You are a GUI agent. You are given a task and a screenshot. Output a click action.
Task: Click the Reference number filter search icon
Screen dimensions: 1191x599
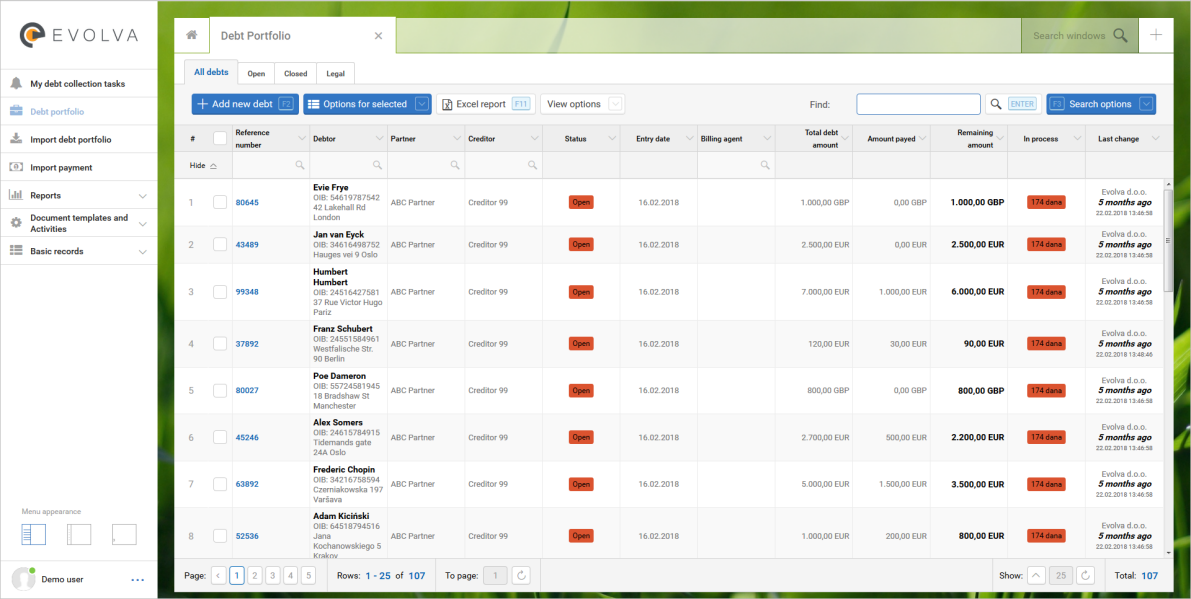pos(300,165)
